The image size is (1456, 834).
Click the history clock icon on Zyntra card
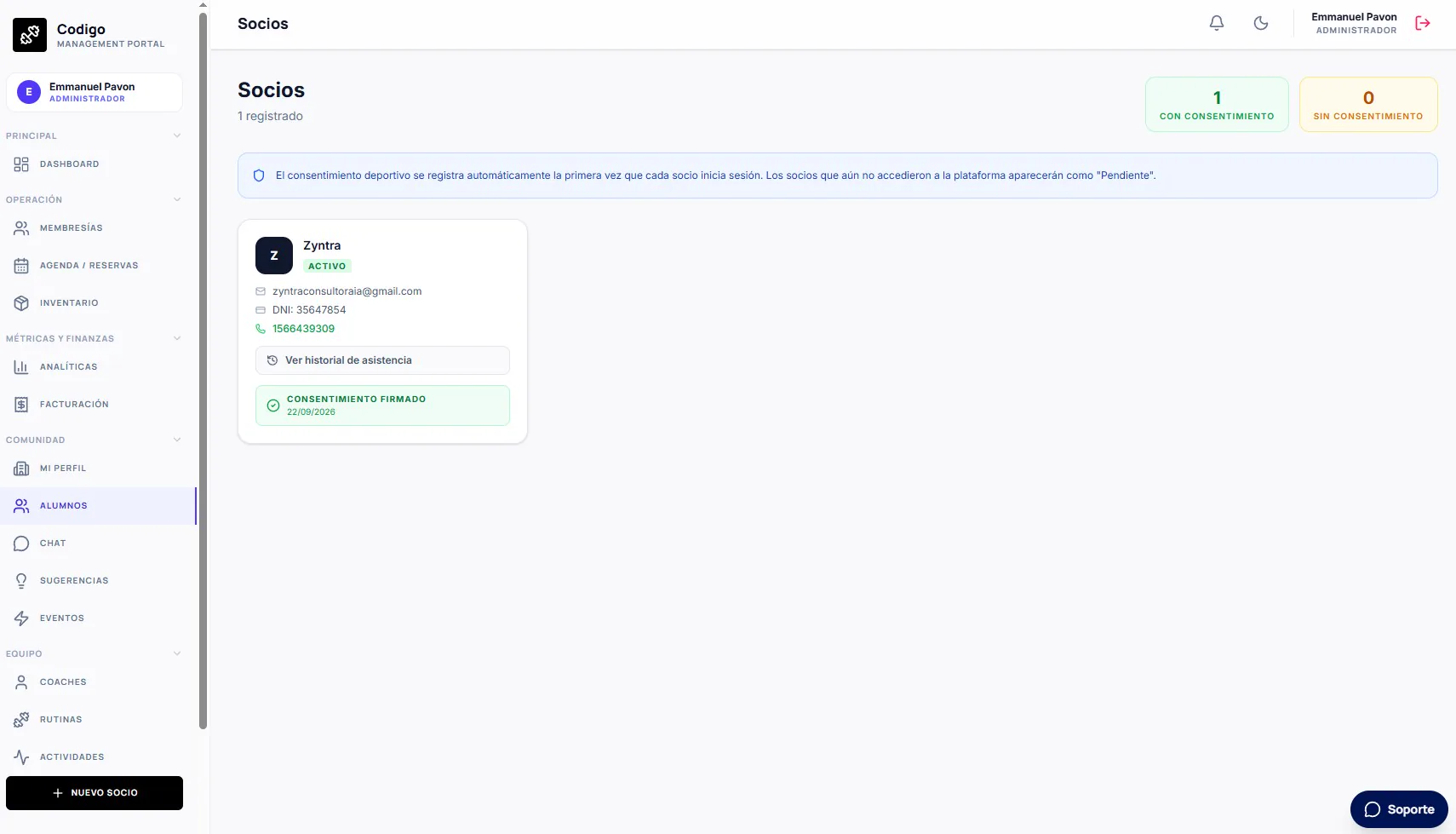(272, 360)
